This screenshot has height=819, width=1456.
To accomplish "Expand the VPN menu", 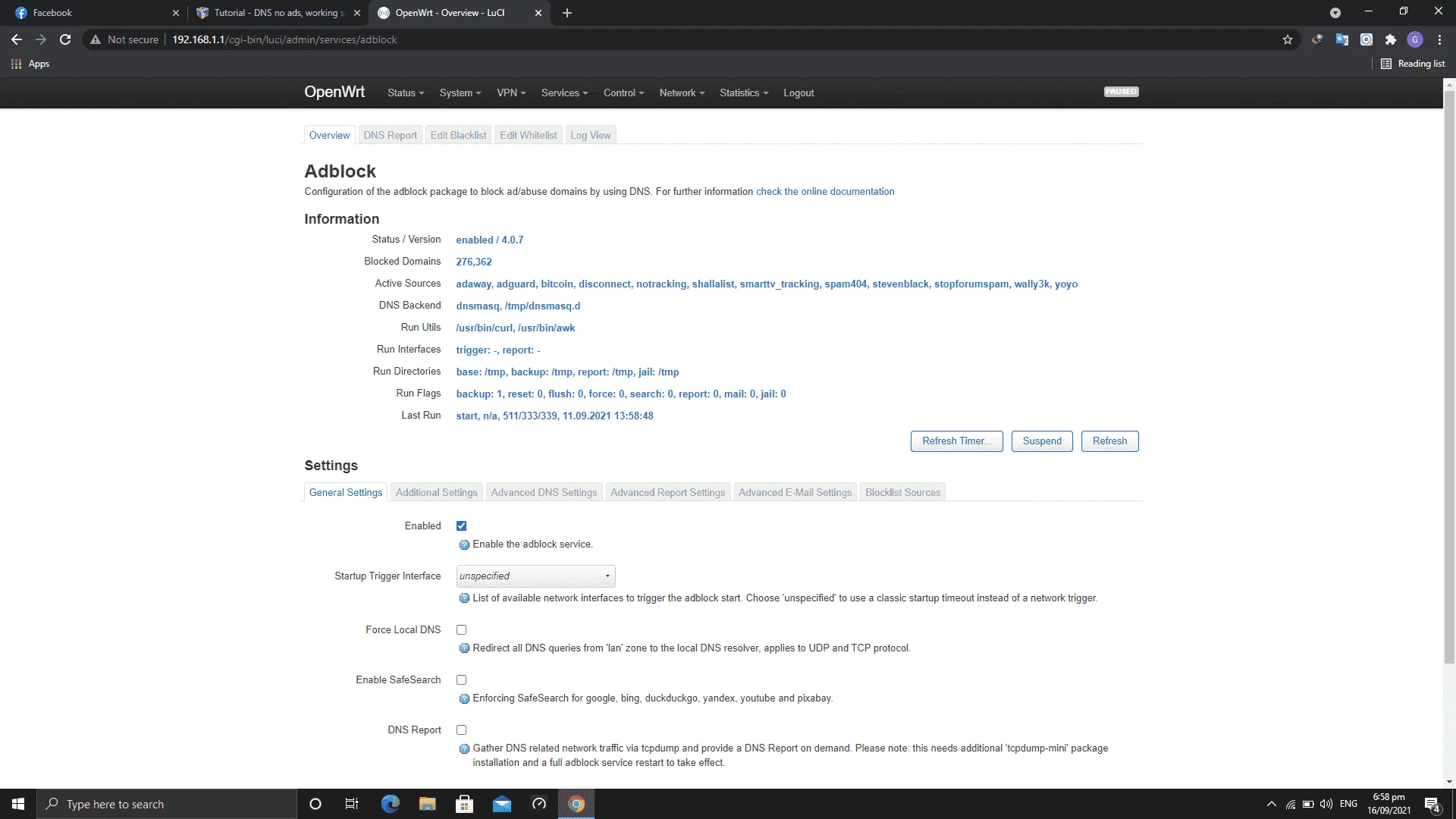I will pos(511,93).
